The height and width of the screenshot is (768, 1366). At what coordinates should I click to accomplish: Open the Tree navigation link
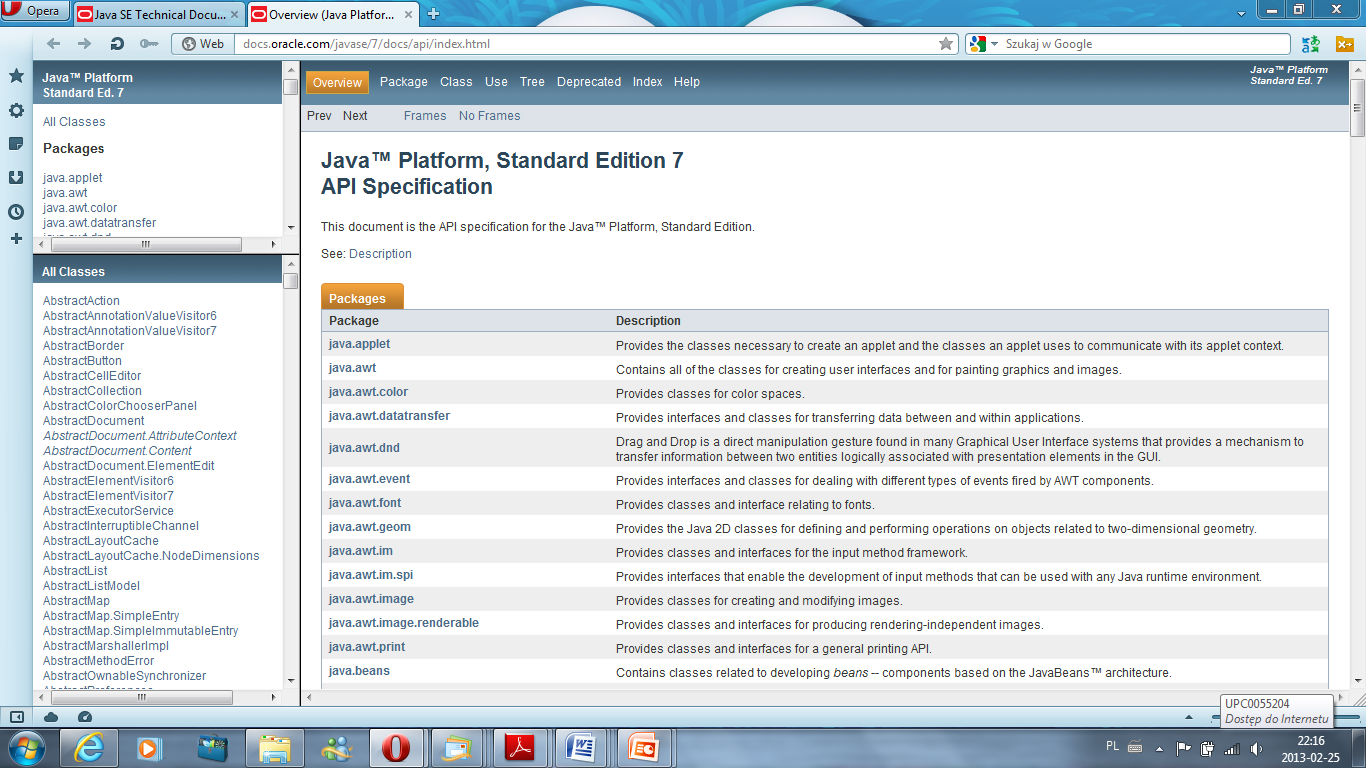click(x=532, y=82)
